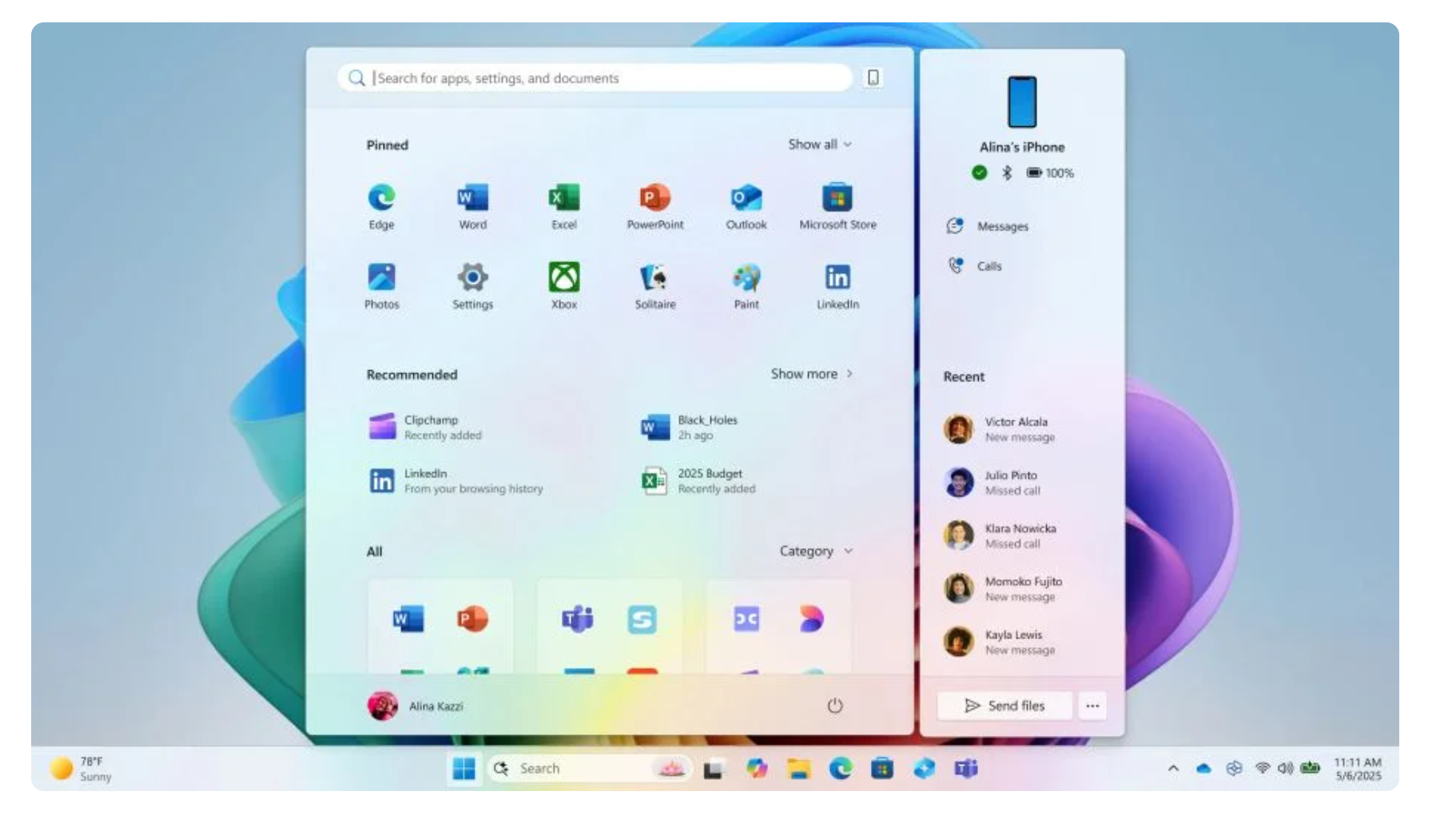The image size is (1456, 815).
Task: Open File Explorer from the taskbar
Action: click(x=798, y=769)
